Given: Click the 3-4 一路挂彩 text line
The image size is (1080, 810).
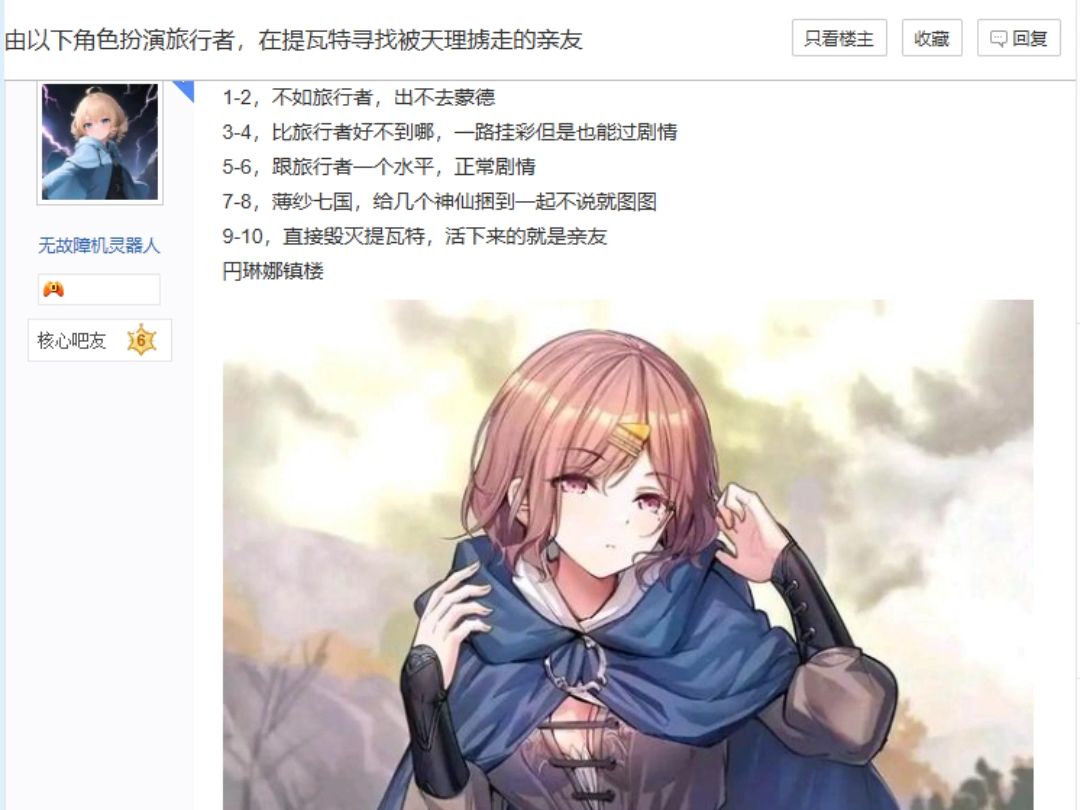Looking at the screenshot, I should [x=450, y=132].
